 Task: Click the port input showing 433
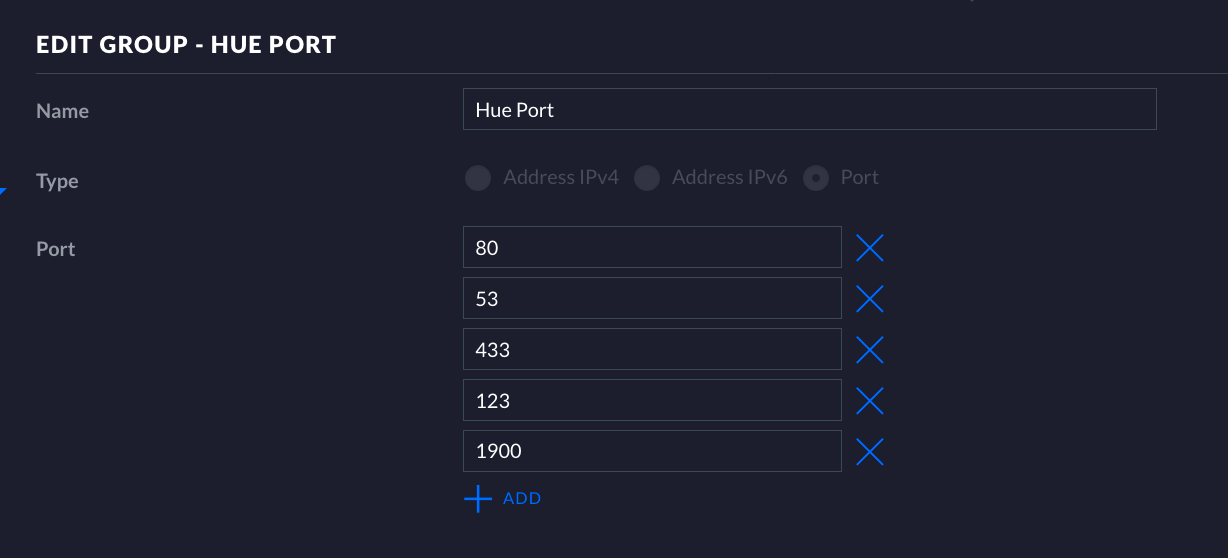651,350
